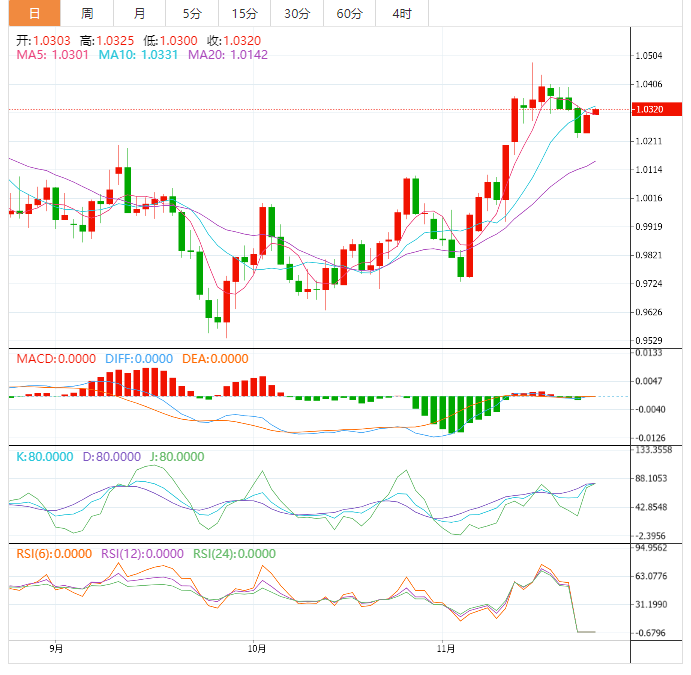Select the 30分 timeframe tab
The image size is (691, 675).
pyautogui.click(x=296, y=13)
